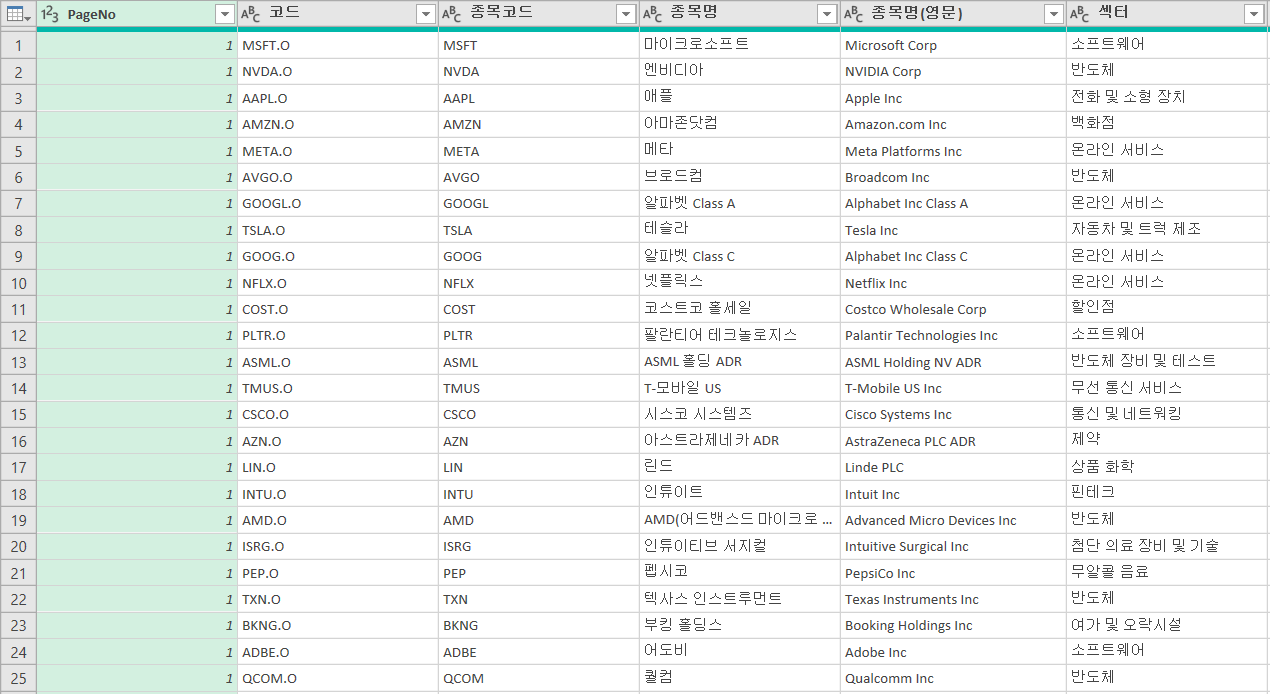This screenshot has height=694, width=1270.
Task: Open the 종목코드 filter dropdown arrow
Action: (x=626, y=14)
